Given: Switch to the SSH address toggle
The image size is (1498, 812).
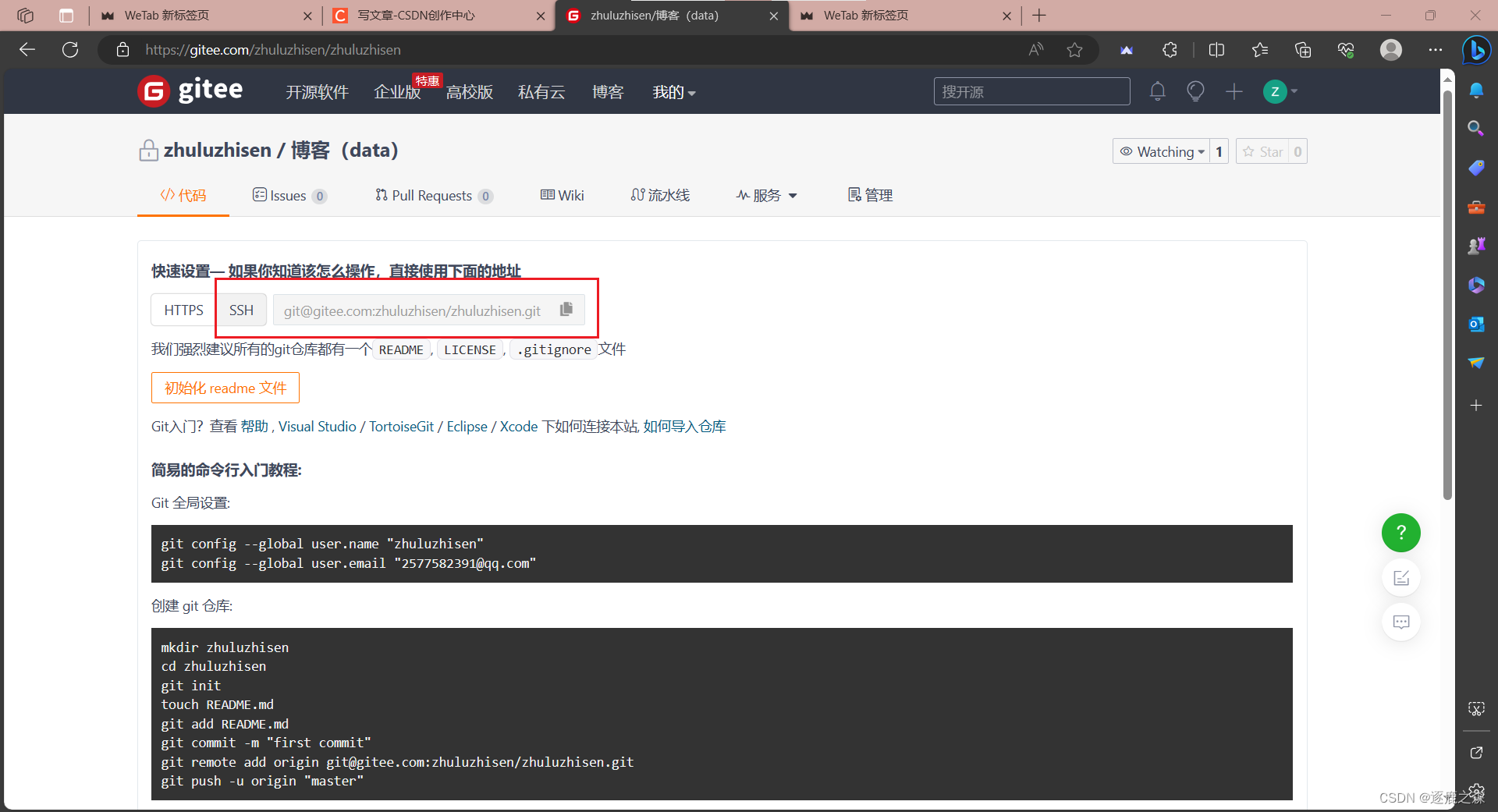Looking at the screenshot, I should tap(241, 310).
